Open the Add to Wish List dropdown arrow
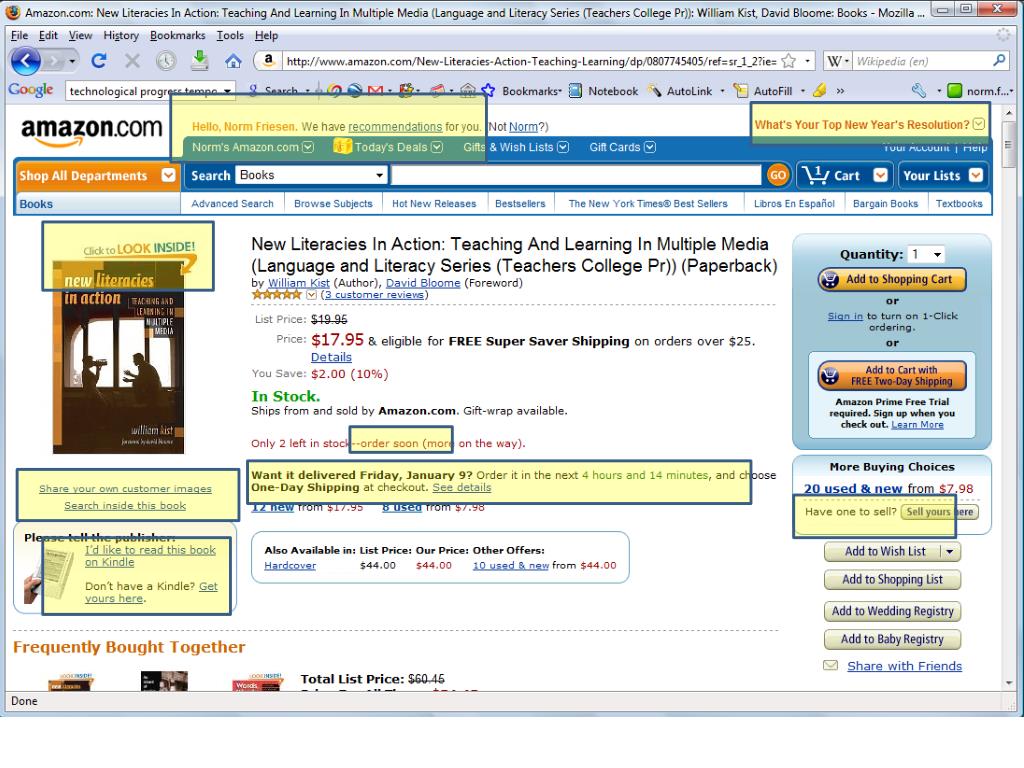 coord(950,552)
